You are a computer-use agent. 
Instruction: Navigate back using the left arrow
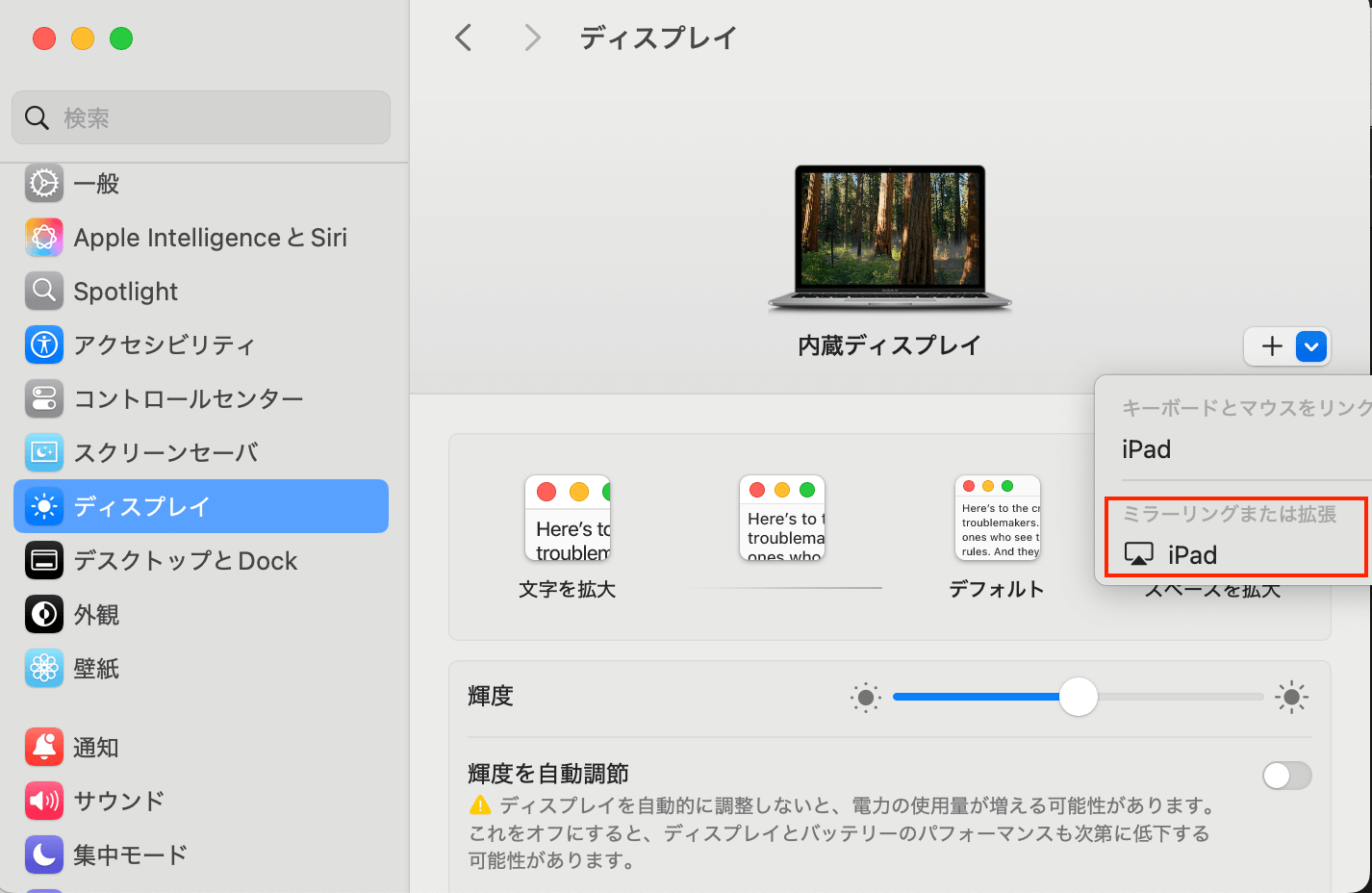coord(463,37)
